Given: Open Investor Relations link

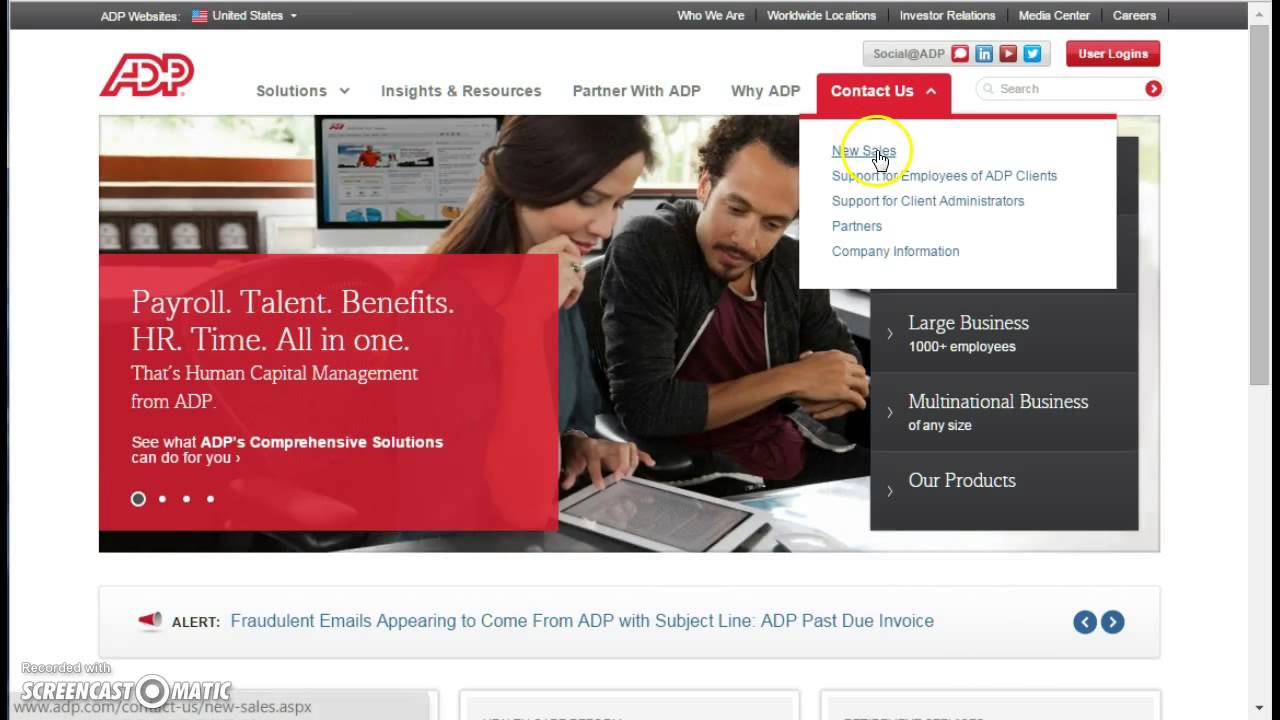Looking at the screenshot, I should tap(947, 16).
